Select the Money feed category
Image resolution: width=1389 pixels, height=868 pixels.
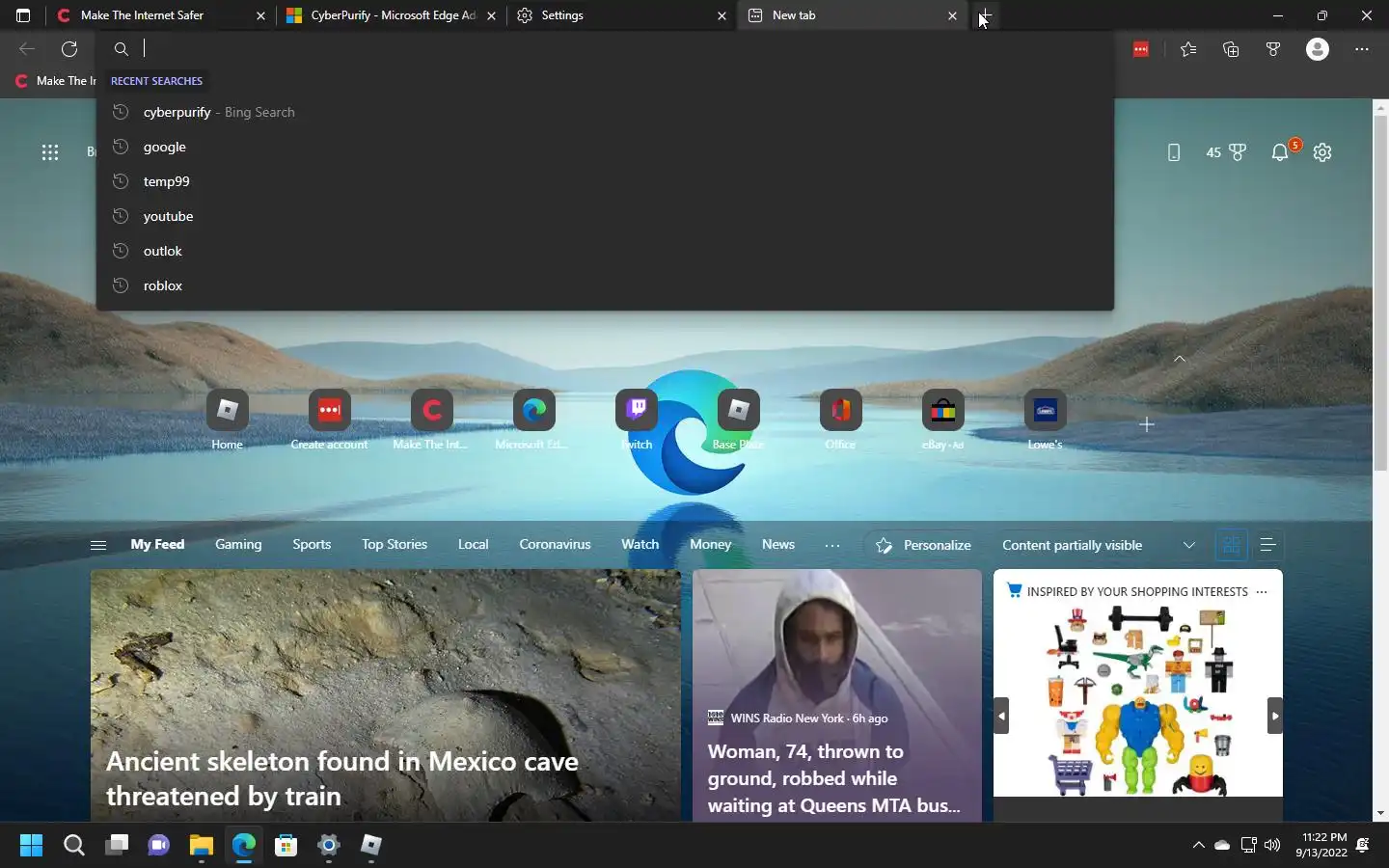(x=710, y=545)
